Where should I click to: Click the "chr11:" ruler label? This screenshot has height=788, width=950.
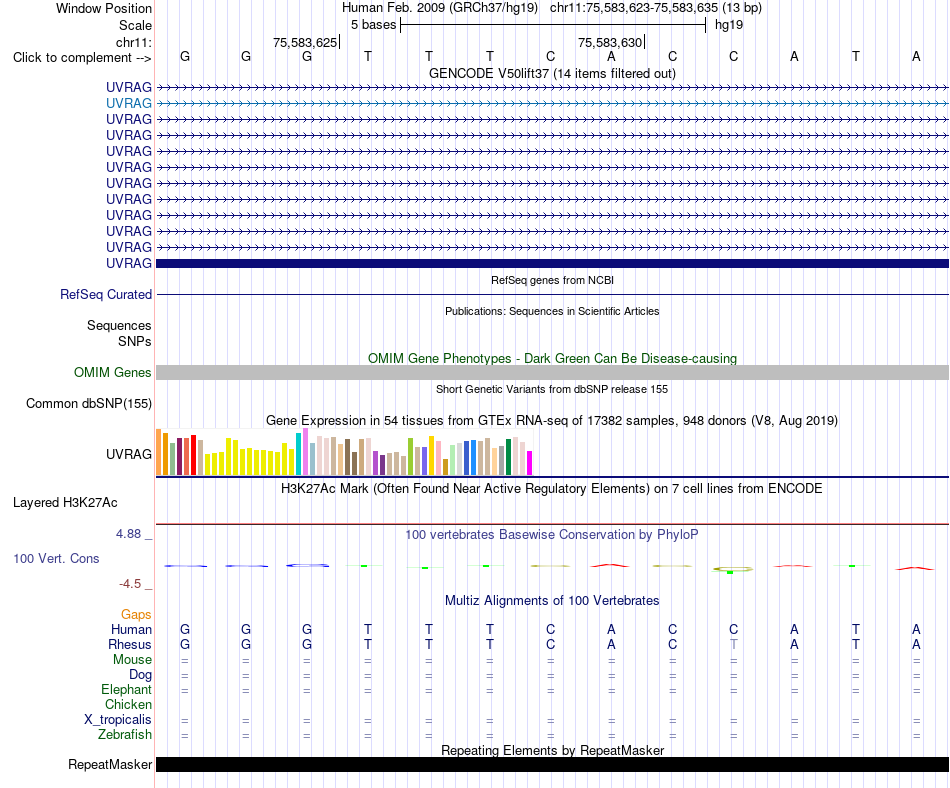[133, 42]
